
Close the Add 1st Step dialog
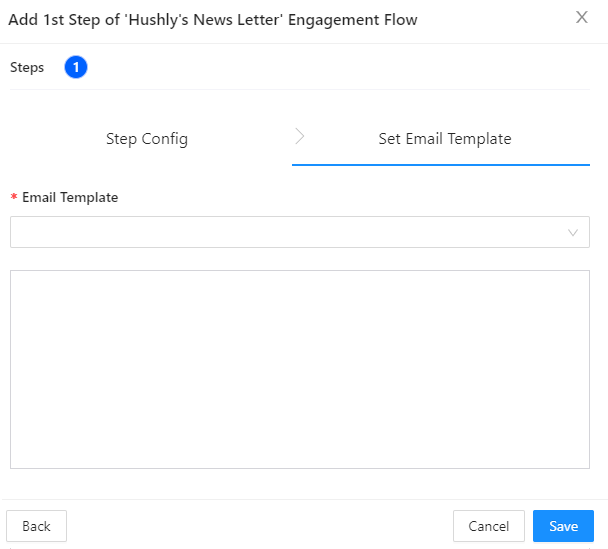pos(582,17)
